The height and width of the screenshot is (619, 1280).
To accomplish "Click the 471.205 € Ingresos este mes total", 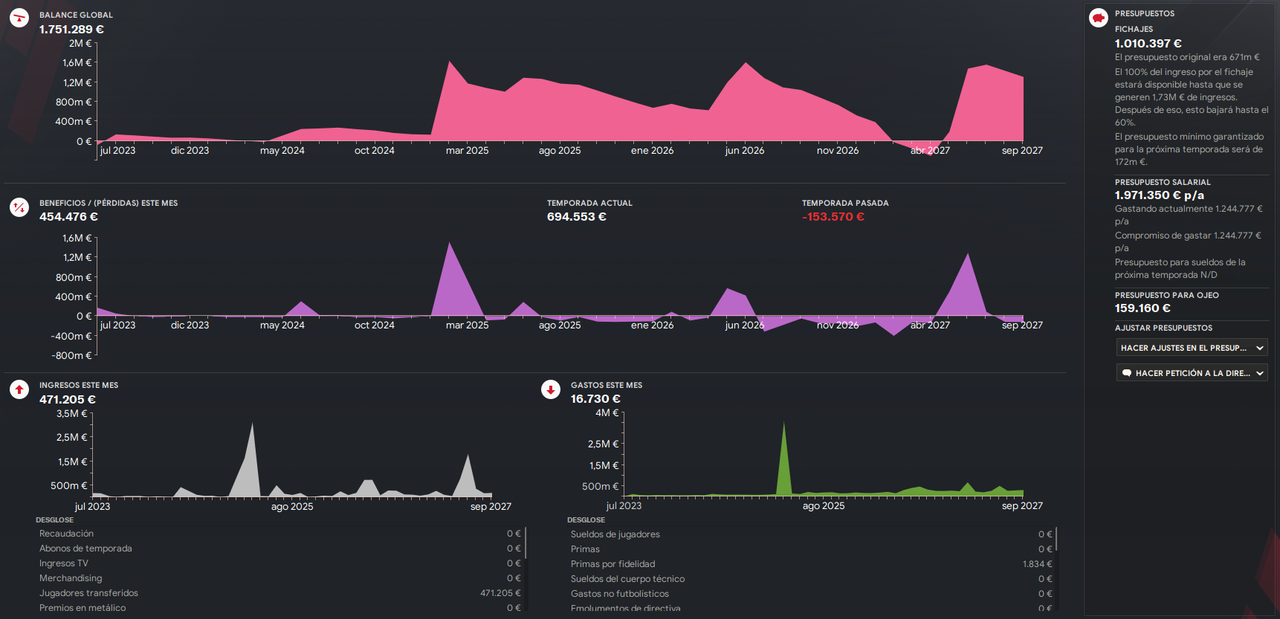I will pyautogui.click(x=67, y=399).
